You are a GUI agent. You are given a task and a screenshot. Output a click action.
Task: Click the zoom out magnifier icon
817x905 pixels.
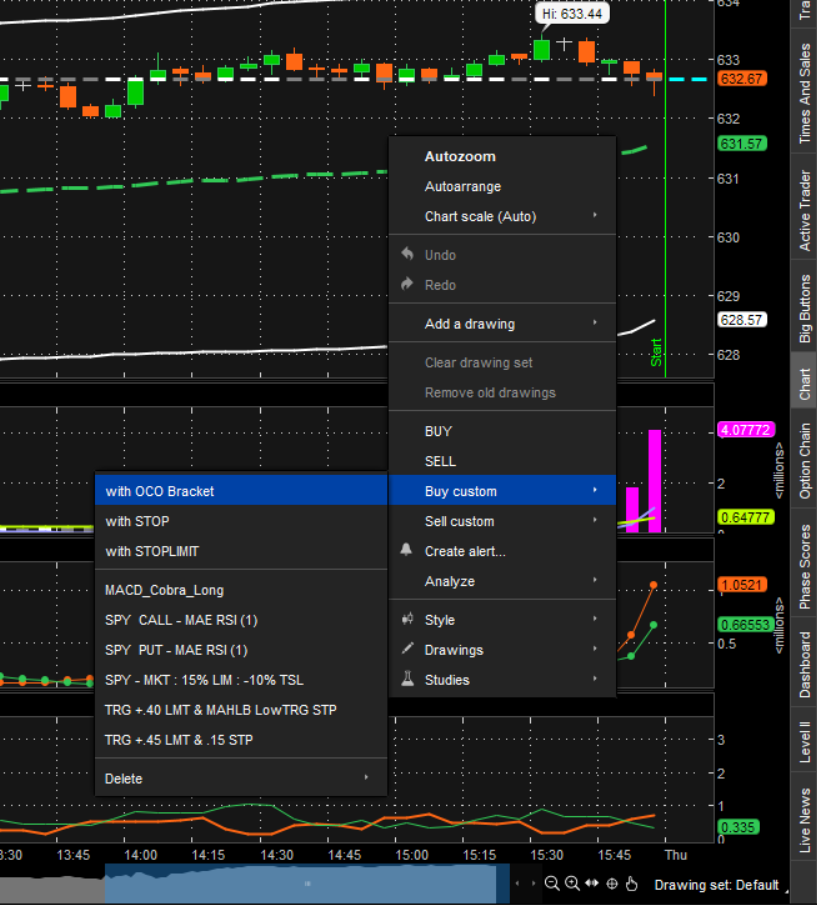point(552,884)
